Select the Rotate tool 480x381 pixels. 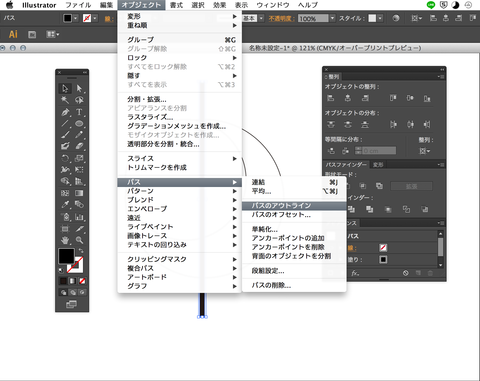(65, 158)
